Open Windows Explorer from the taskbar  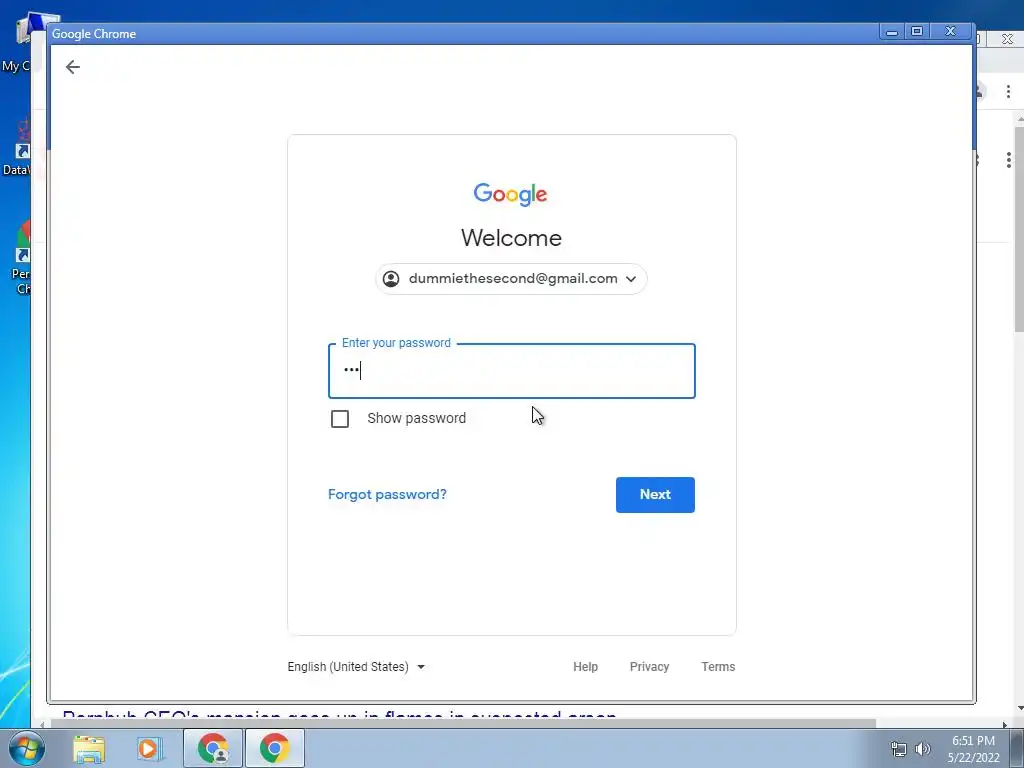89,748
